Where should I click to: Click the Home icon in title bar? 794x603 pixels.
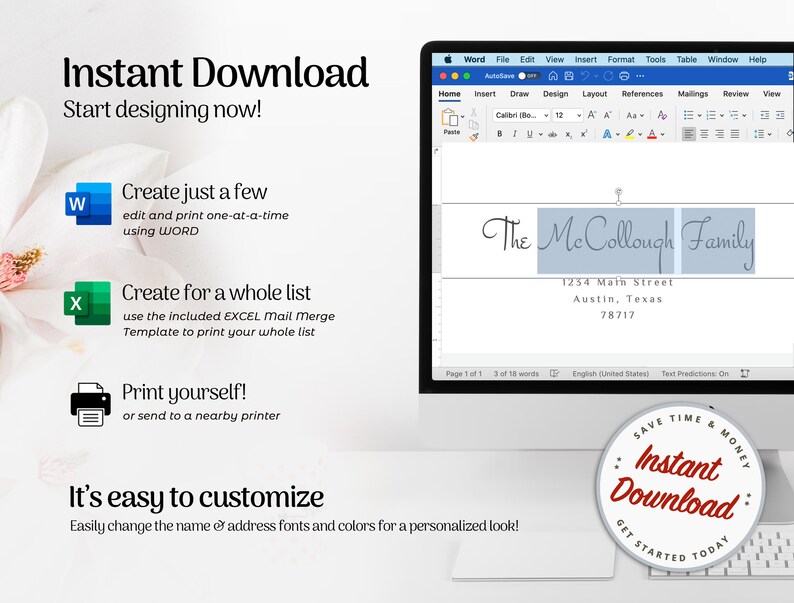click(x=553, y=76)
